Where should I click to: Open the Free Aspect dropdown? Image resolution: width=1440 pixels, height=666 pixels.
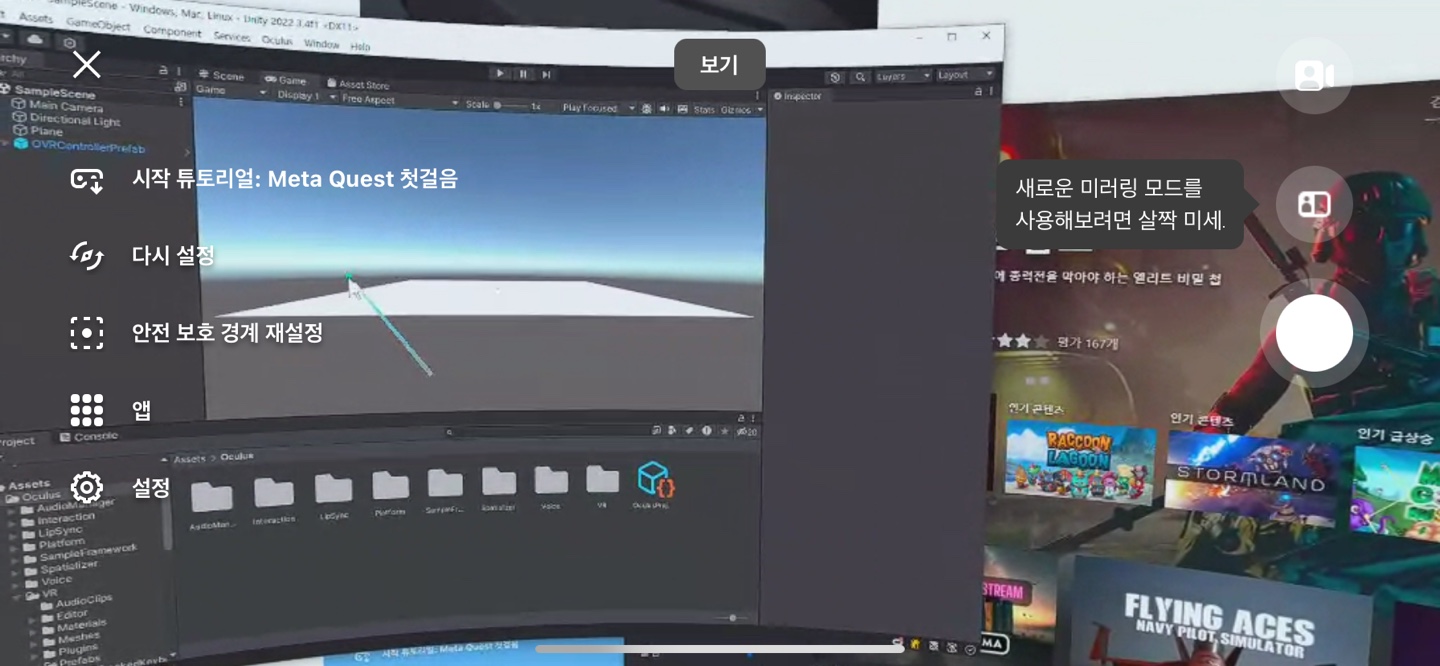398,100
